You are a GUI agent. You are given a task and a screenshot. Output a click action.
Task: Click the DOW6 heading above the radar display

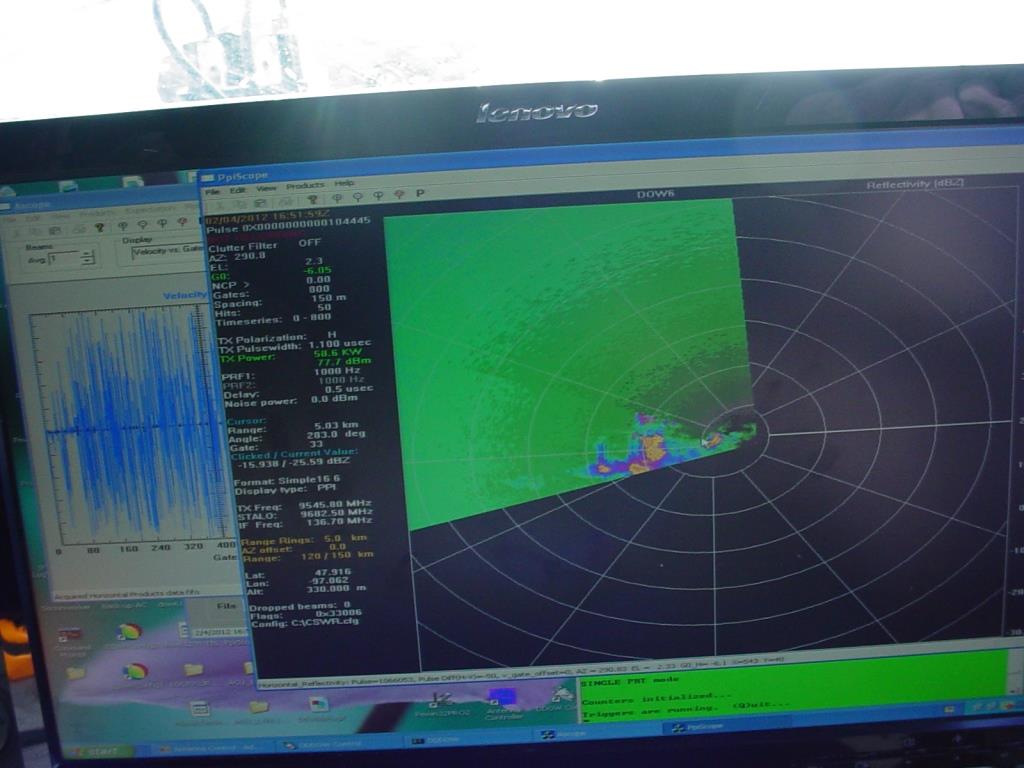655,195
